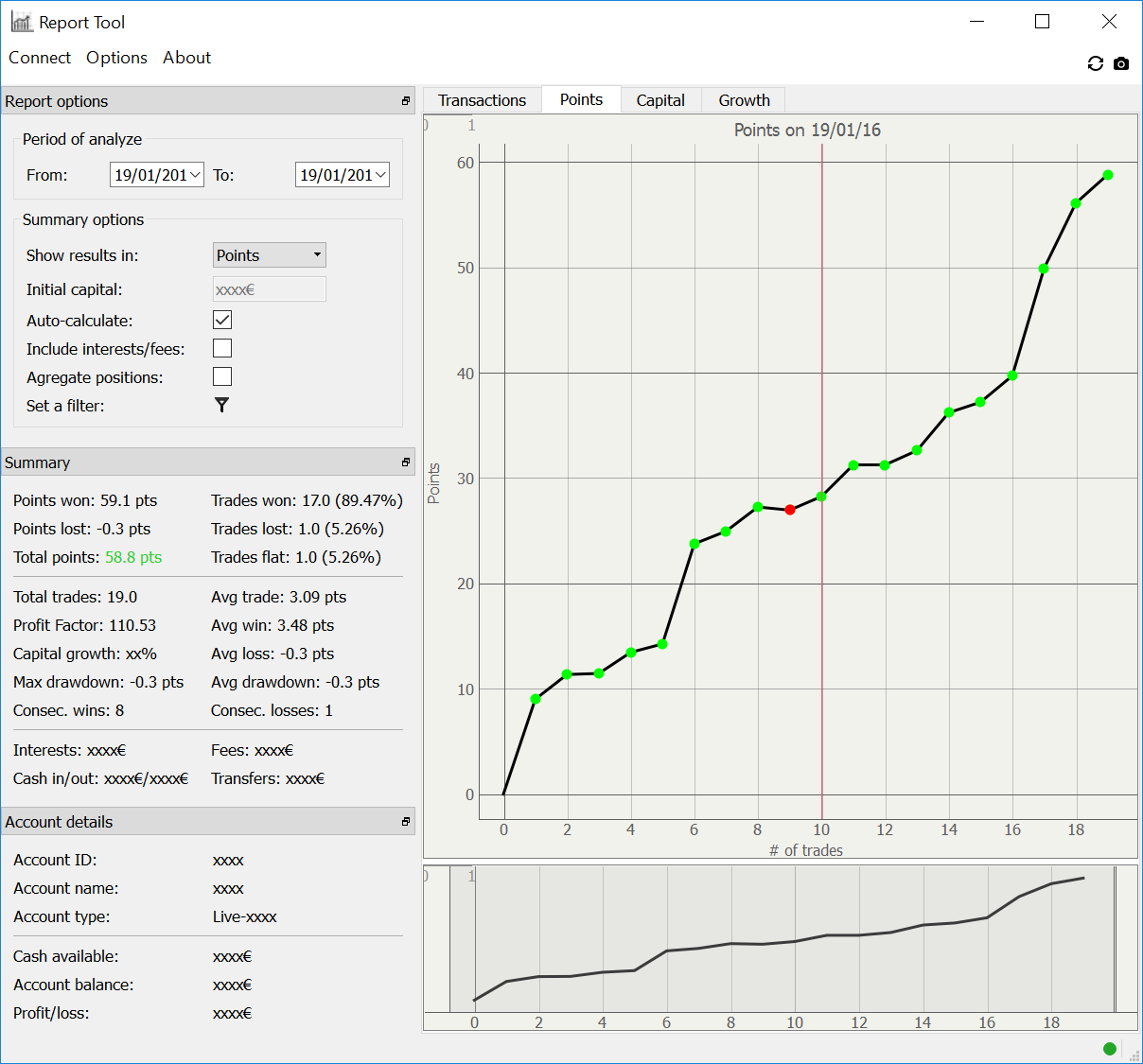Float the Summary panel using its icon
The height and width of the screenshot is (1064, 1143).
point(406,462)
